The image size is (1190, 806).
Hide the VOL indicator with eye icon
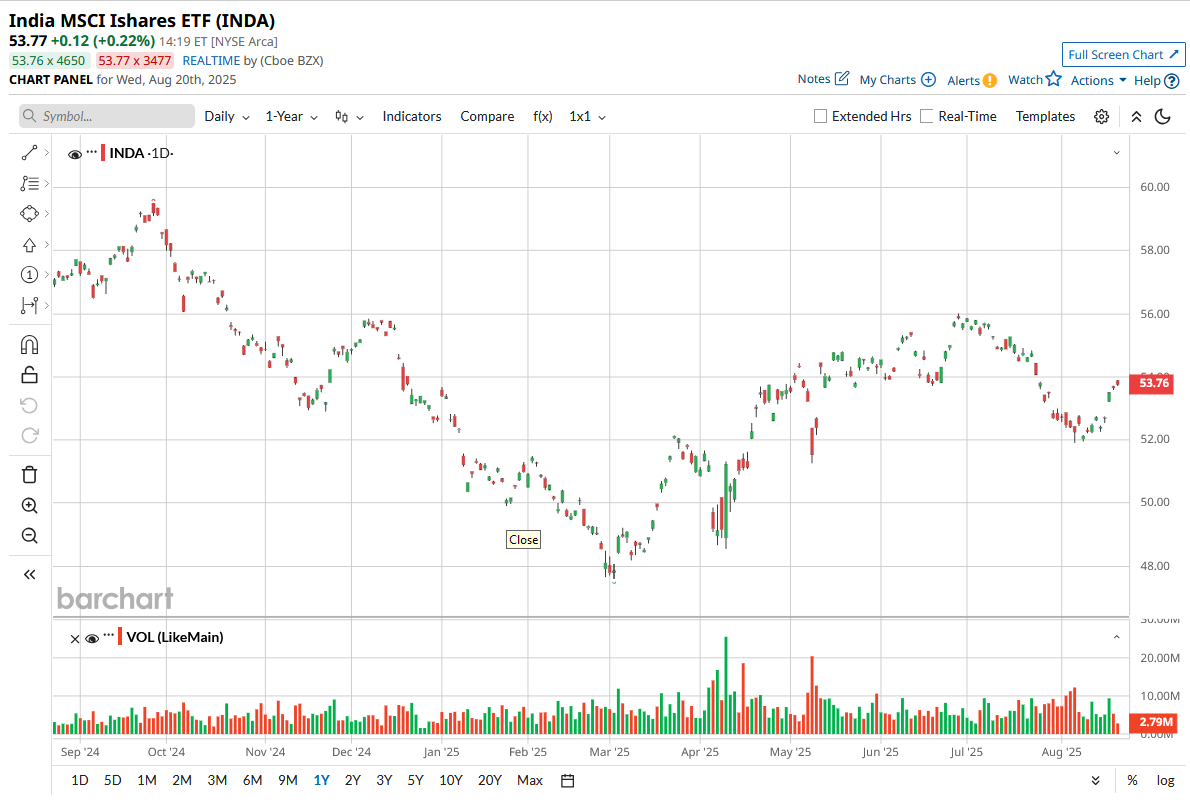pyautogui.click(x=92, y=639)
